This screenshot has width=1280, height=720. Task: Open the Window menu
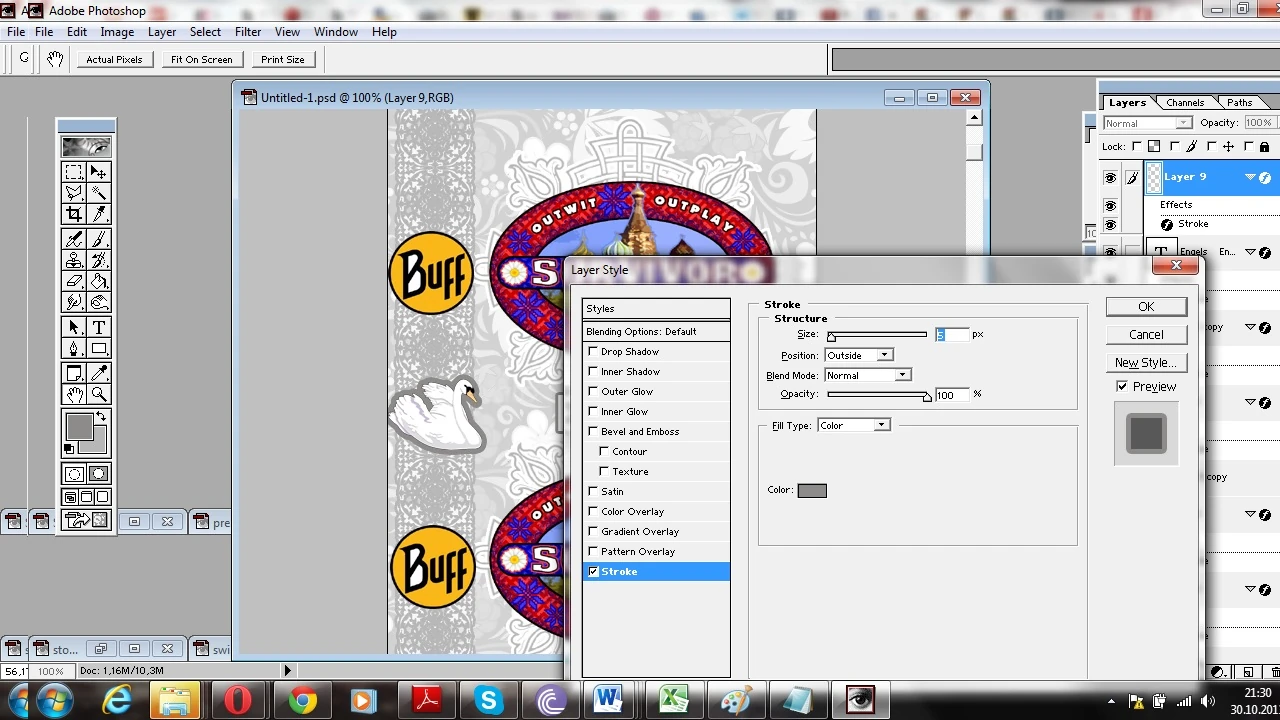[x=336, y=32]
